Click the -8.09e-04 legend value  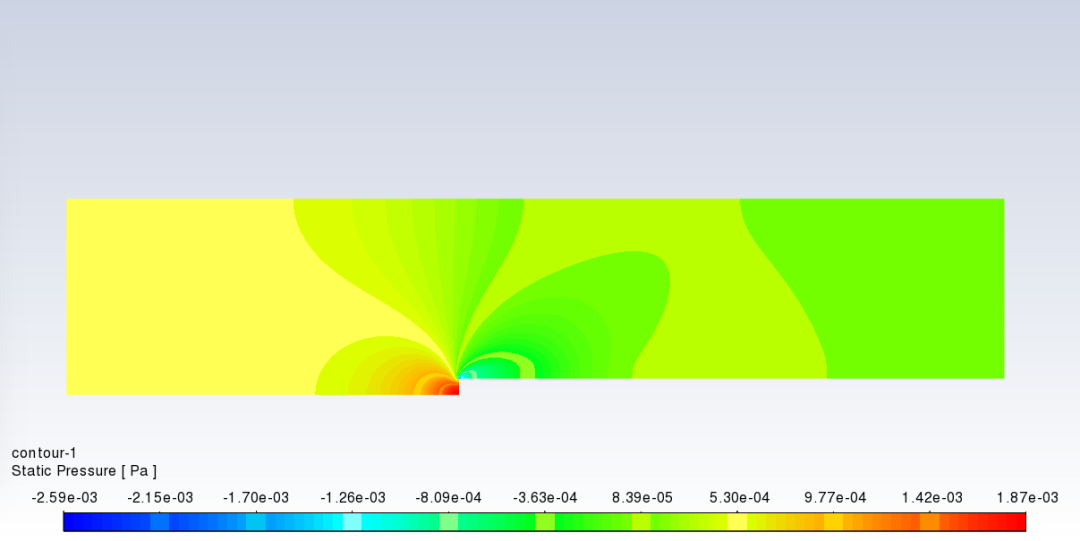coord(448,498)
